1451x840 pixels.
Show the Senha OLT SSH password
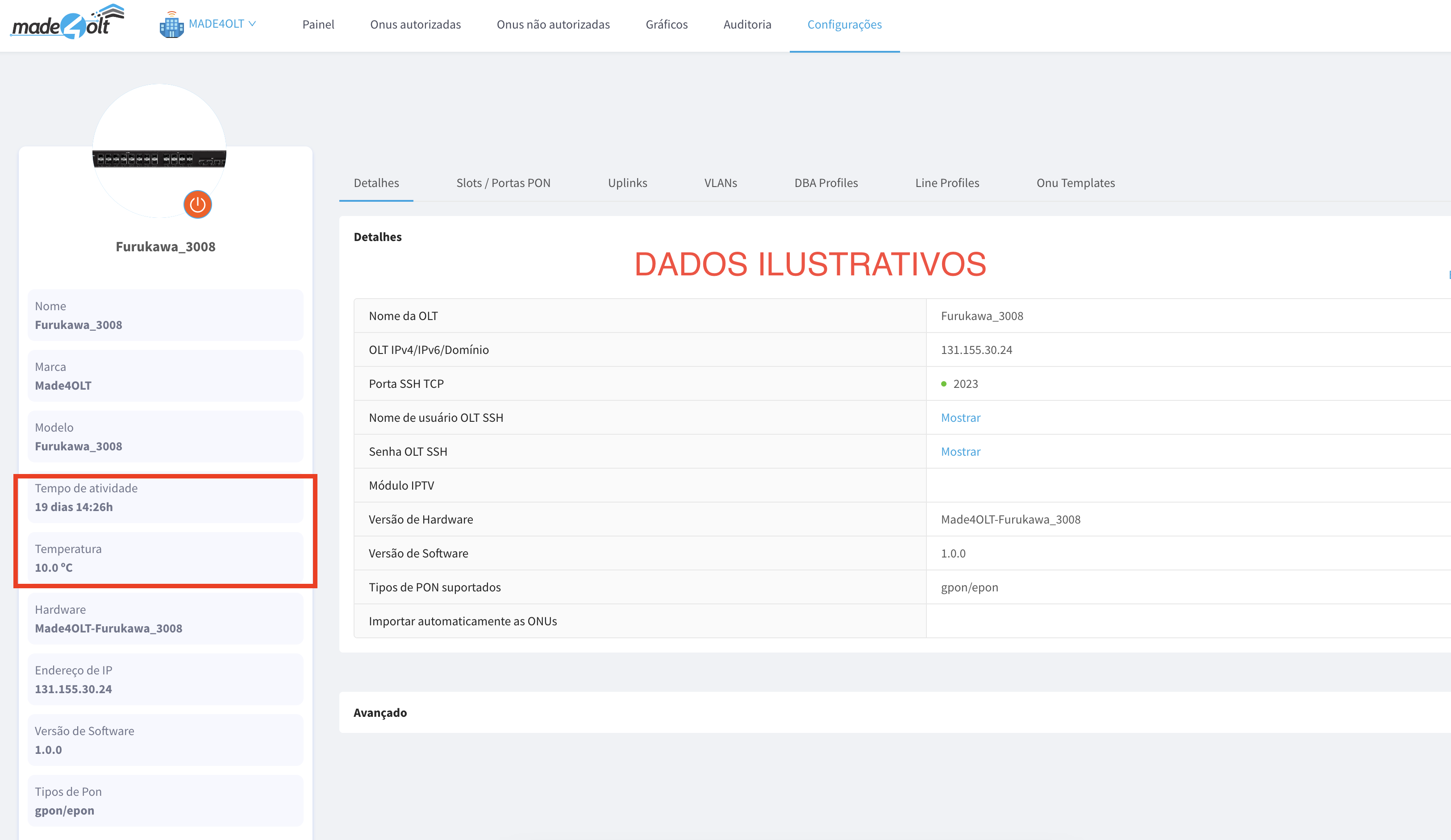[x=960, y=451]
